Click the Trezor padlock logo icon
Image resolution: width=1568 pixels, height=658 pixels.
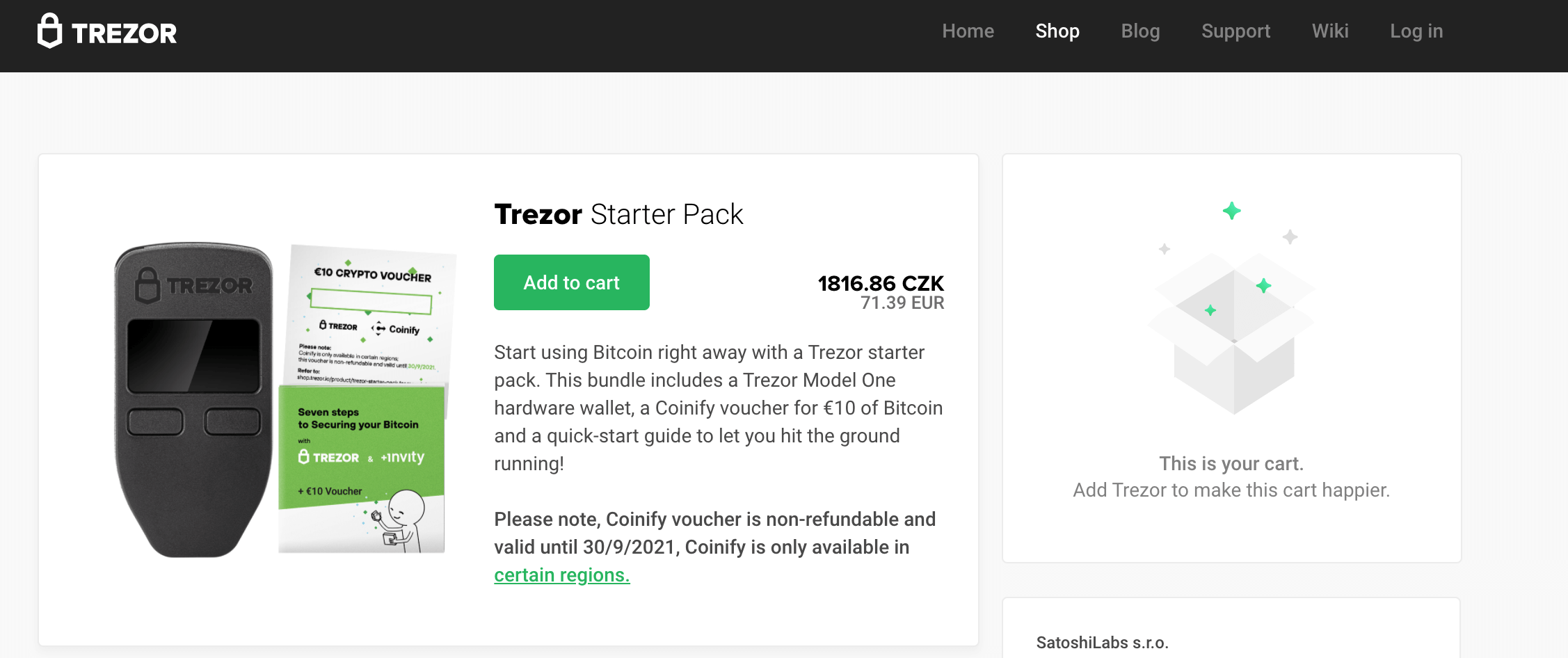coord(49,31)
